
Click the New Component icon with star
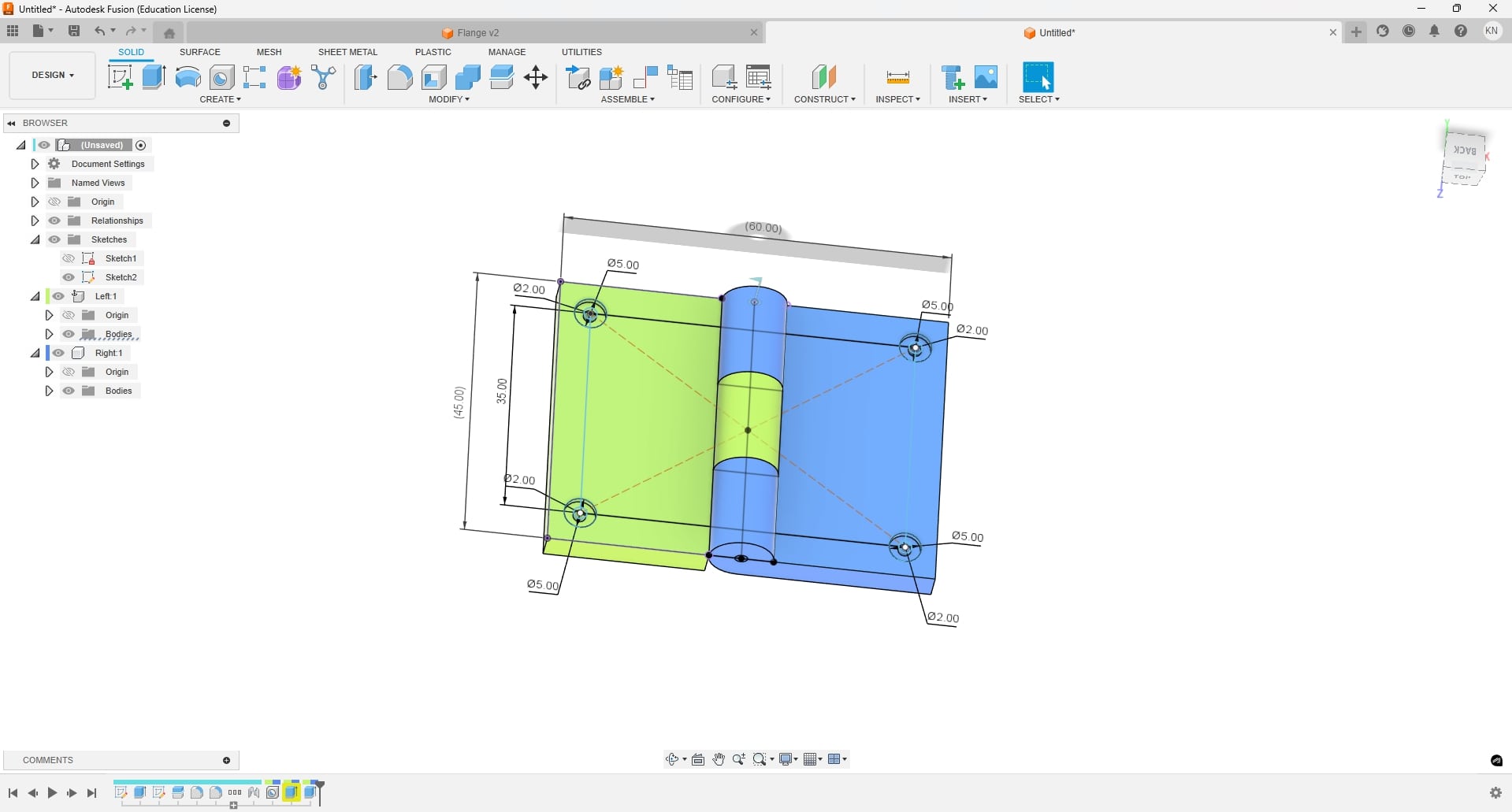(611, 77)
